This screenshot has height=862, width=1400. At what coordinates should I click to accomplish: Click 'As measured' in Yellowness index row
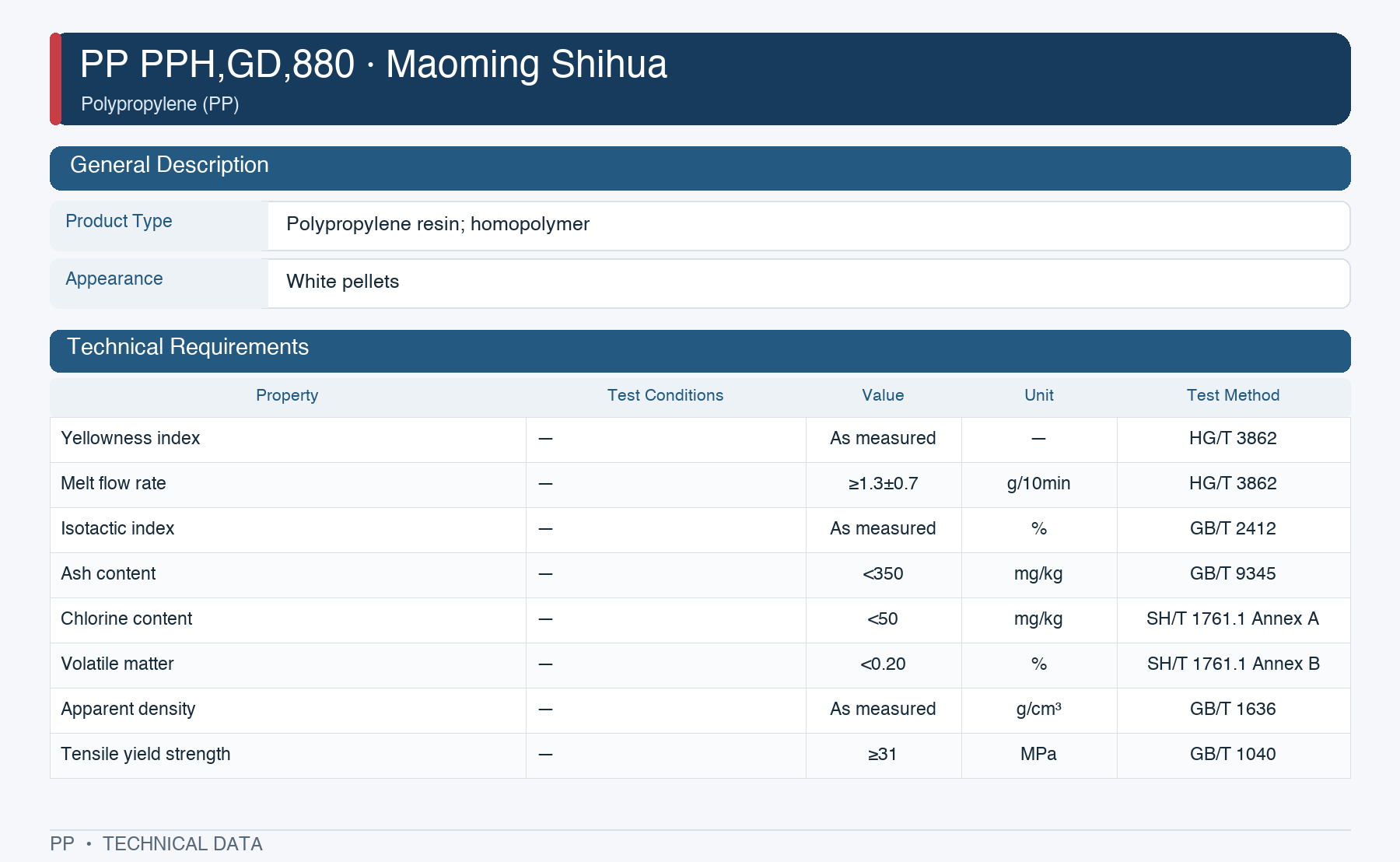pos(883,439)
